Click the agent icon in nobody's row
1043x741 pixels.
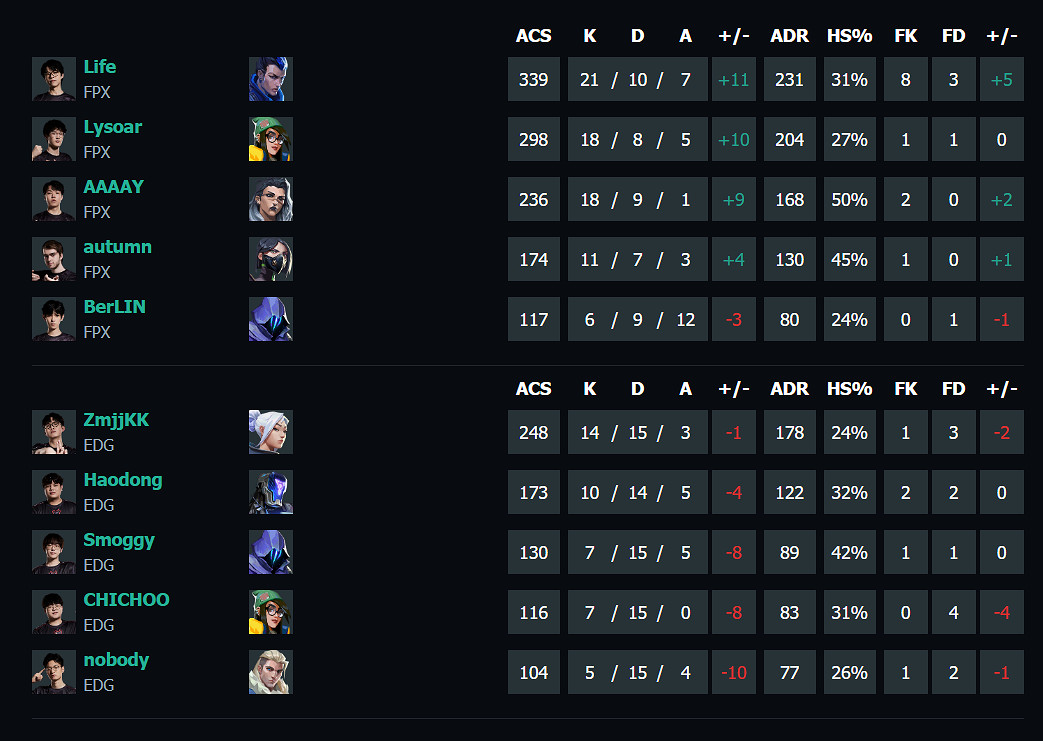[270, 672]
